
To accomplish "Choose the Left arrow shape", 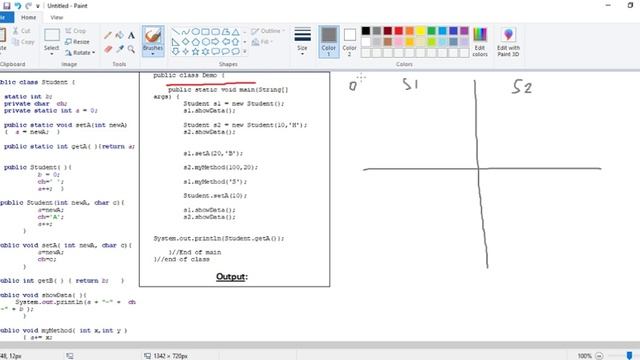I will (226, 42).
